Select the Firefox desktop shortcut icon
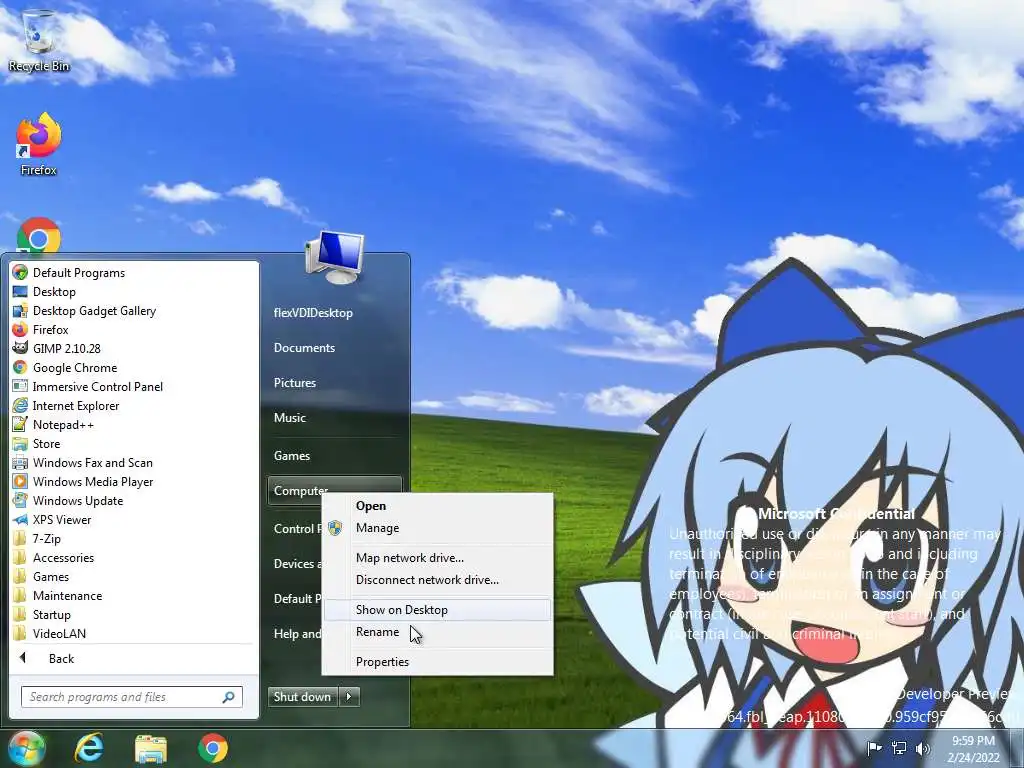 (39, 144)
